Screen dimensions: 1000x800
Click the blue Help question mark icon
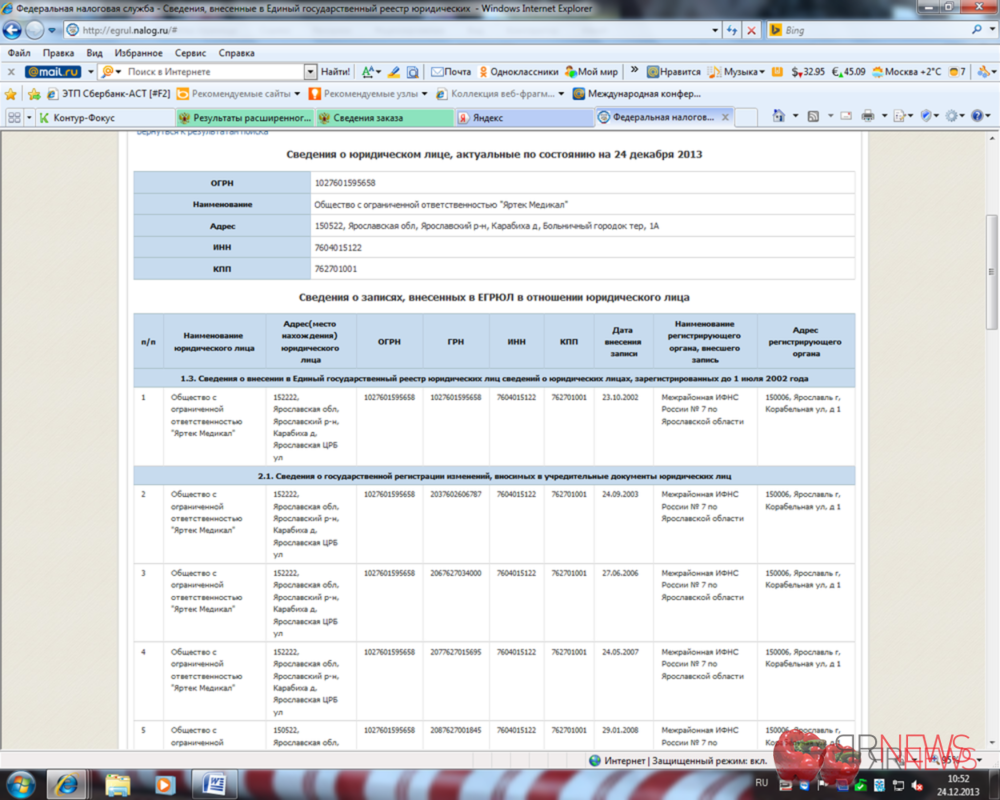click(x=977, y=116)
